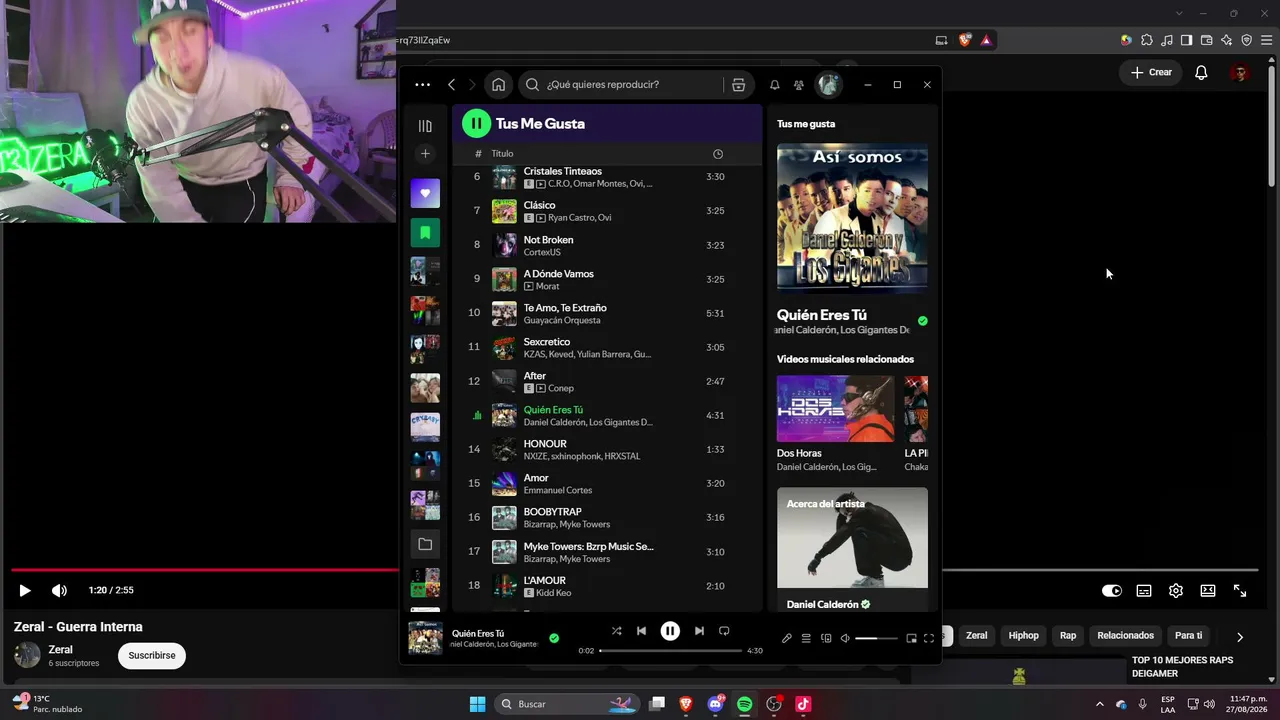Screen dimensions: 1280x720
Task: Adjust Spotify volume slider
Action: point(876,638)
